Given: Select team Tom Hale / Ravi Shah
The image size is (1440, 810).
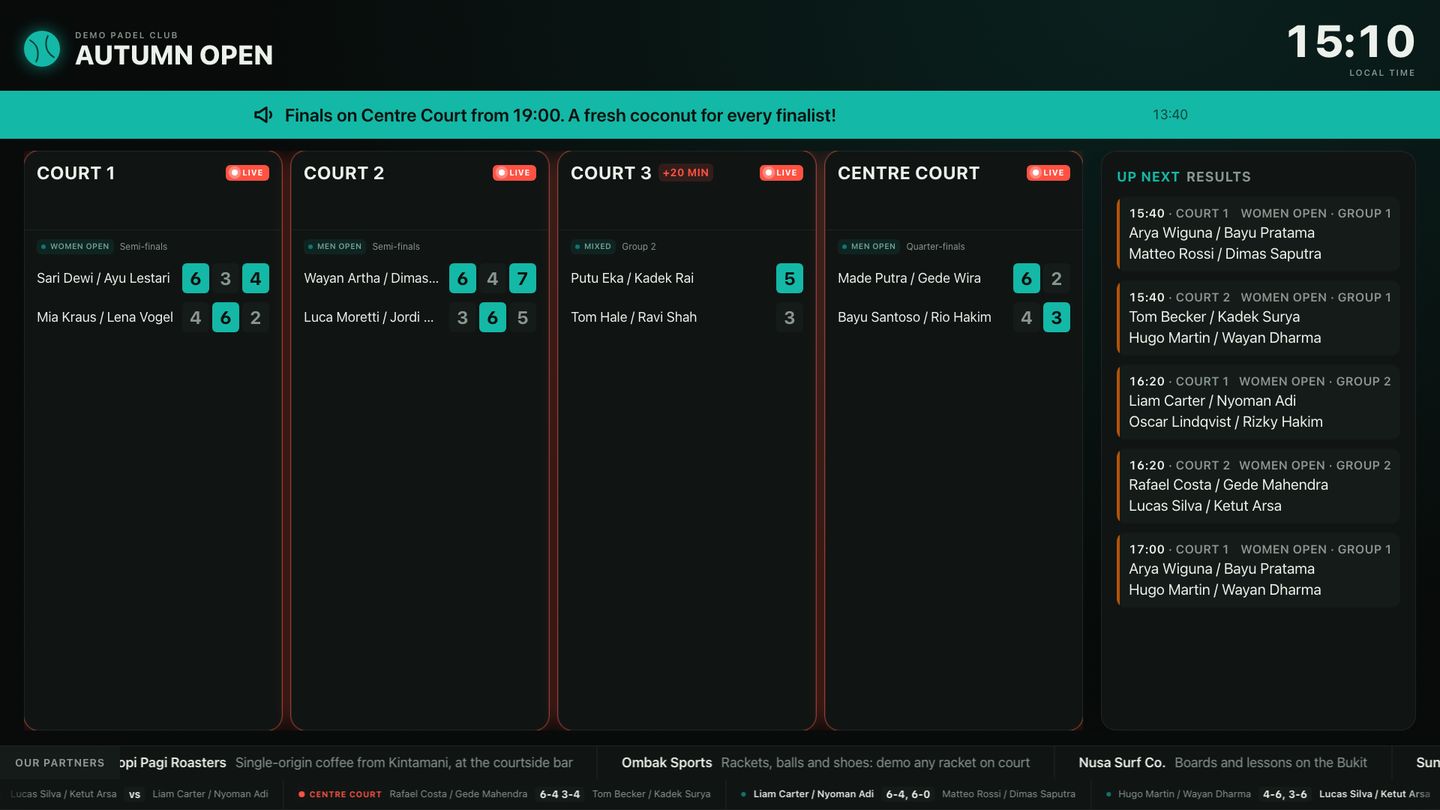Looking at the screenshot, I should coord(634,317).
